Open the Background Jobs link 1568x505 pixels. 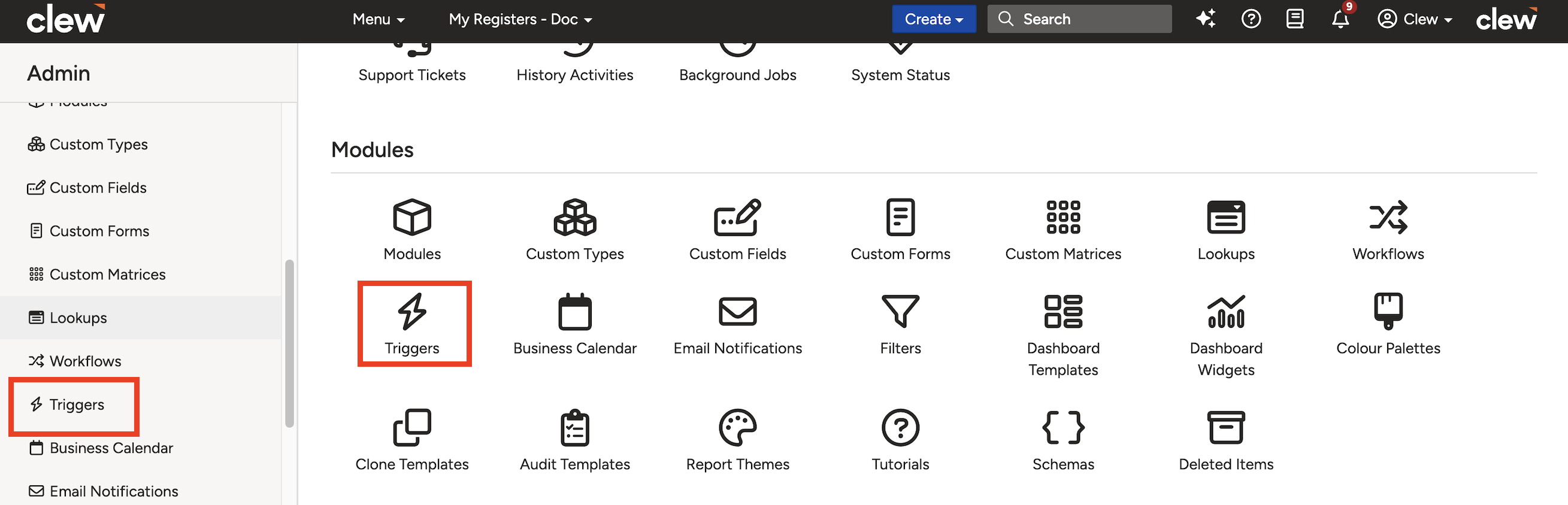click(x=737, y=75)
